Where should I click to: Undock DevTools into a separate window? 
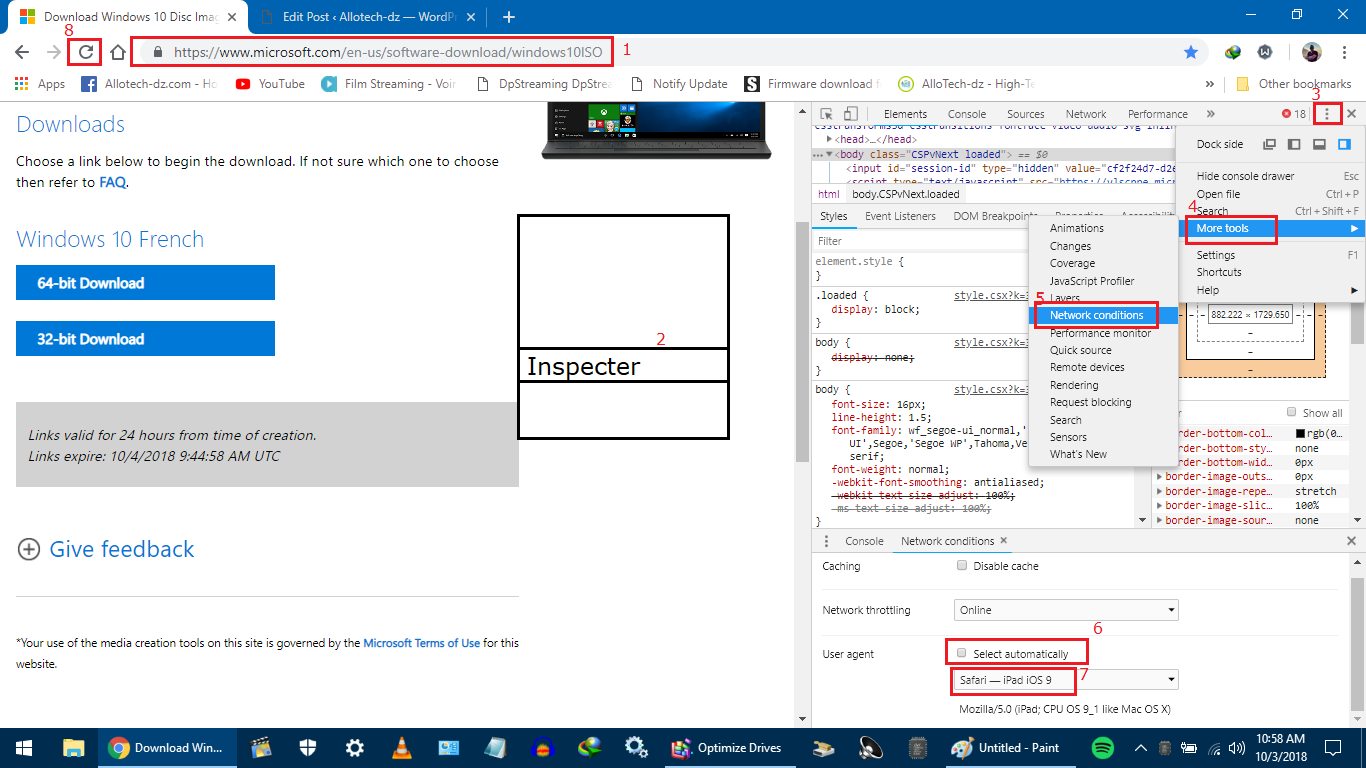coord(1269,144)
